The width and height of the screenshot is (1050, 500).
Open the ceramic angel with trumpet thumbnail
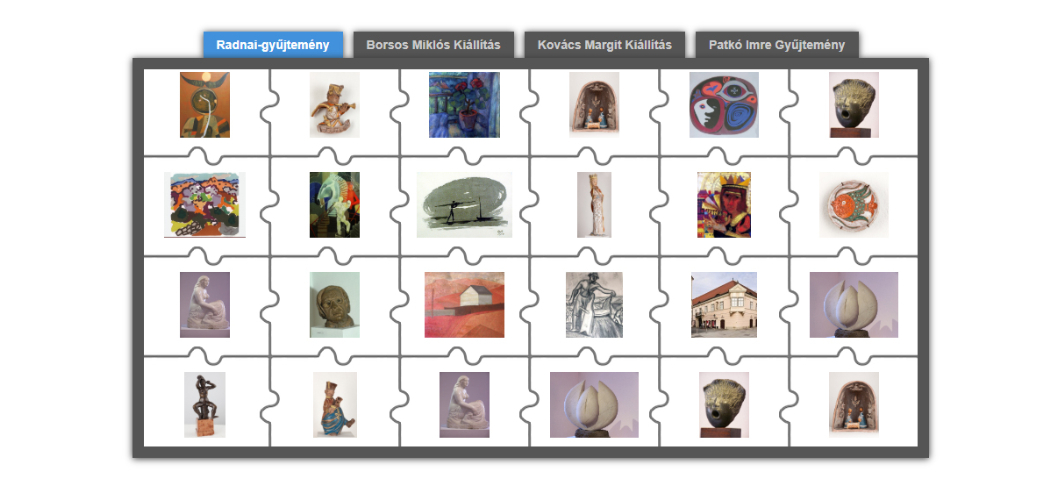[x=334, y=105]
